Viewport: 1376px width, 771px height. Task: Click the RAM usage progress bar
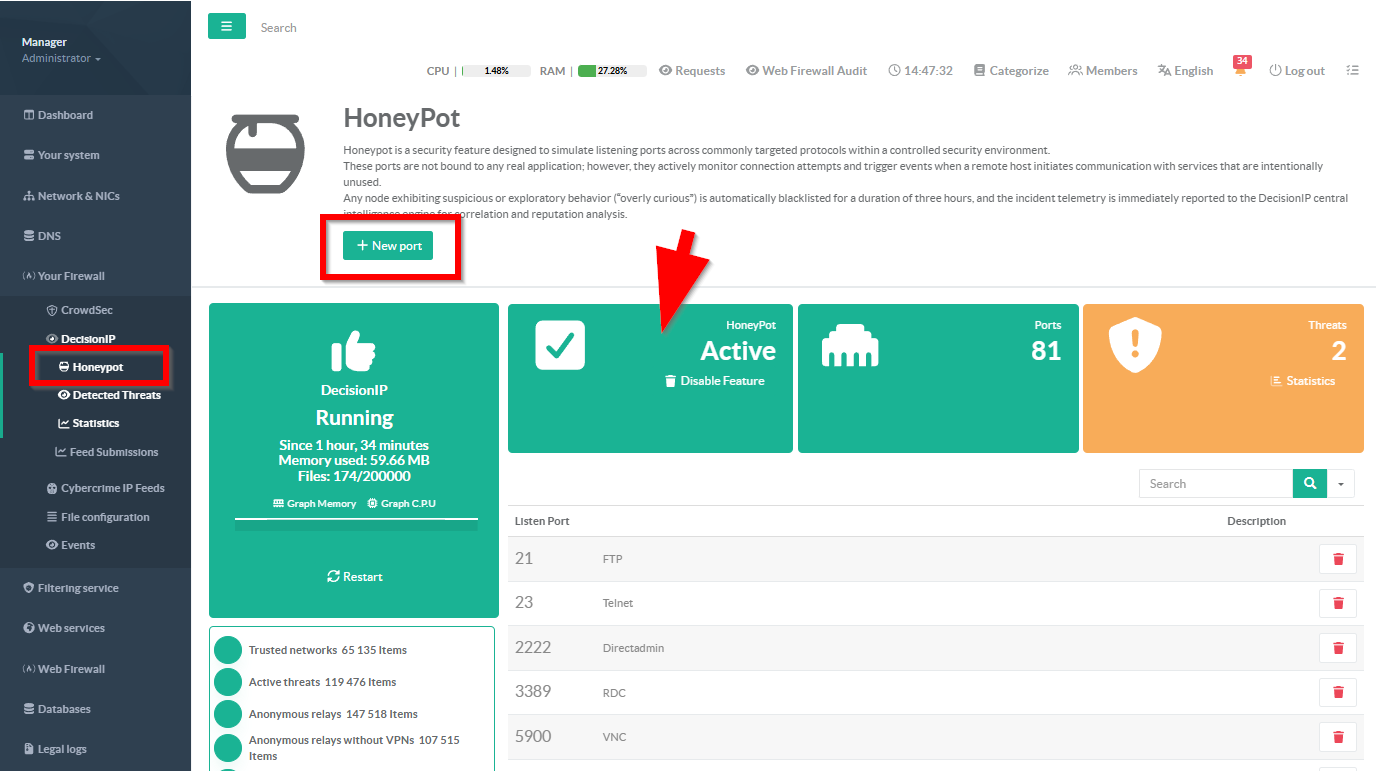611,71
